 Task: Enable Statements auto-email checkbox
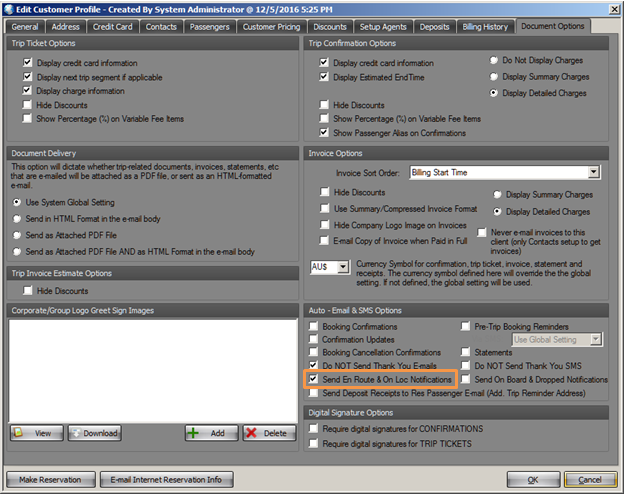pos(466,352)
